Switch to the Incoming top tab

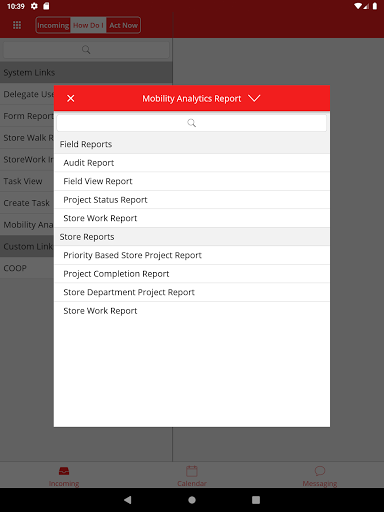click(x=53, y=25)
